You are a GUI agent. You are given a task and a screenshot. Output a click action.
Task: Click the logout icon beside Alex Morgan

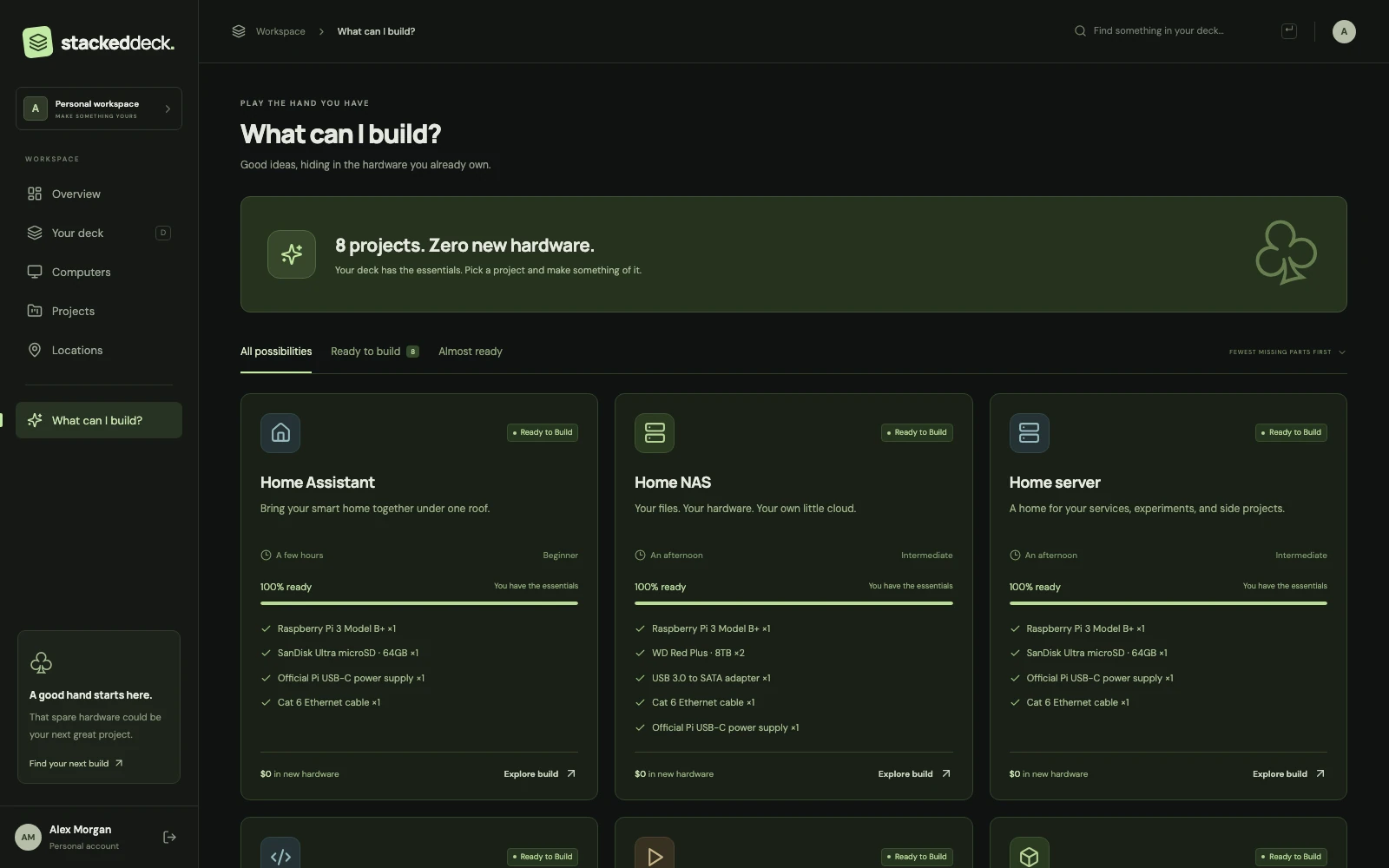[x=169, y=838]
